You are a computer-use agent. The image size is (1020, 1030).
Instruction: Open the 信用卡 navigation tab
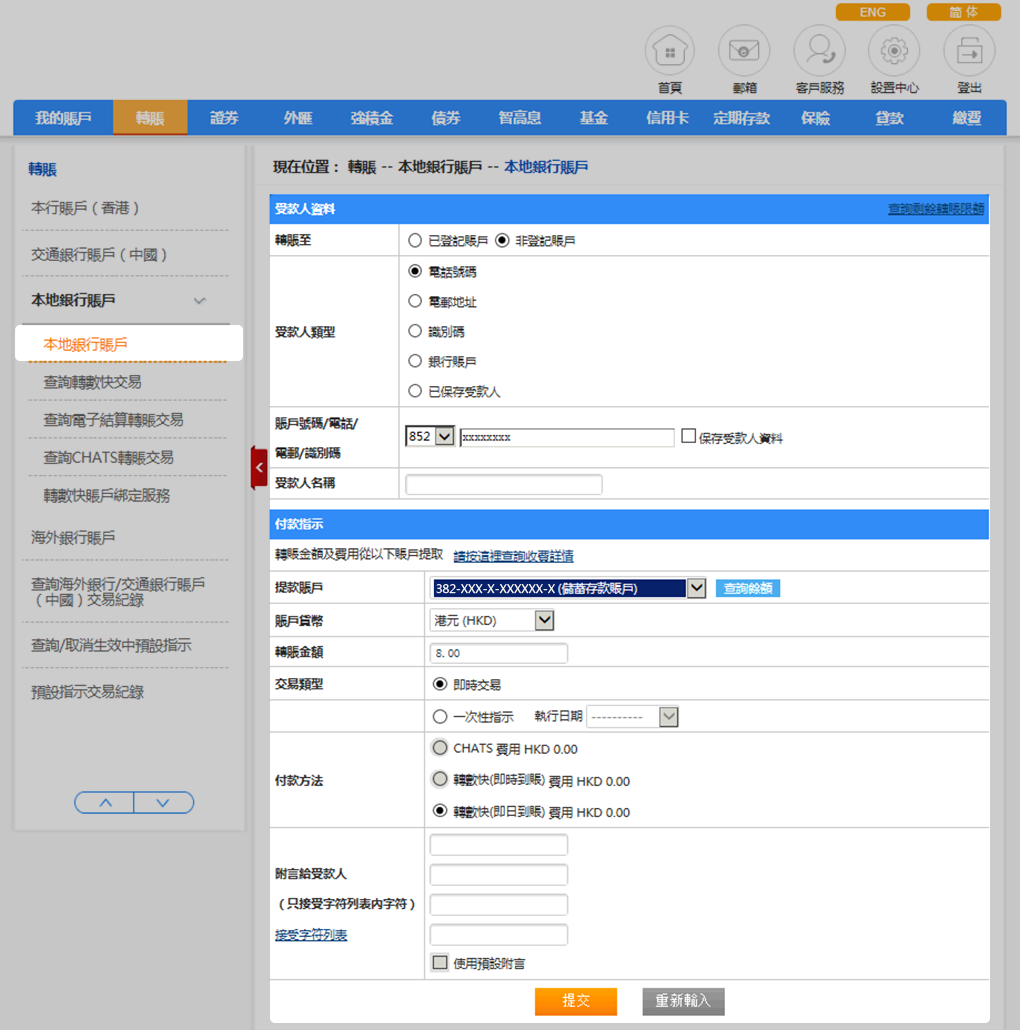point(667,118)
